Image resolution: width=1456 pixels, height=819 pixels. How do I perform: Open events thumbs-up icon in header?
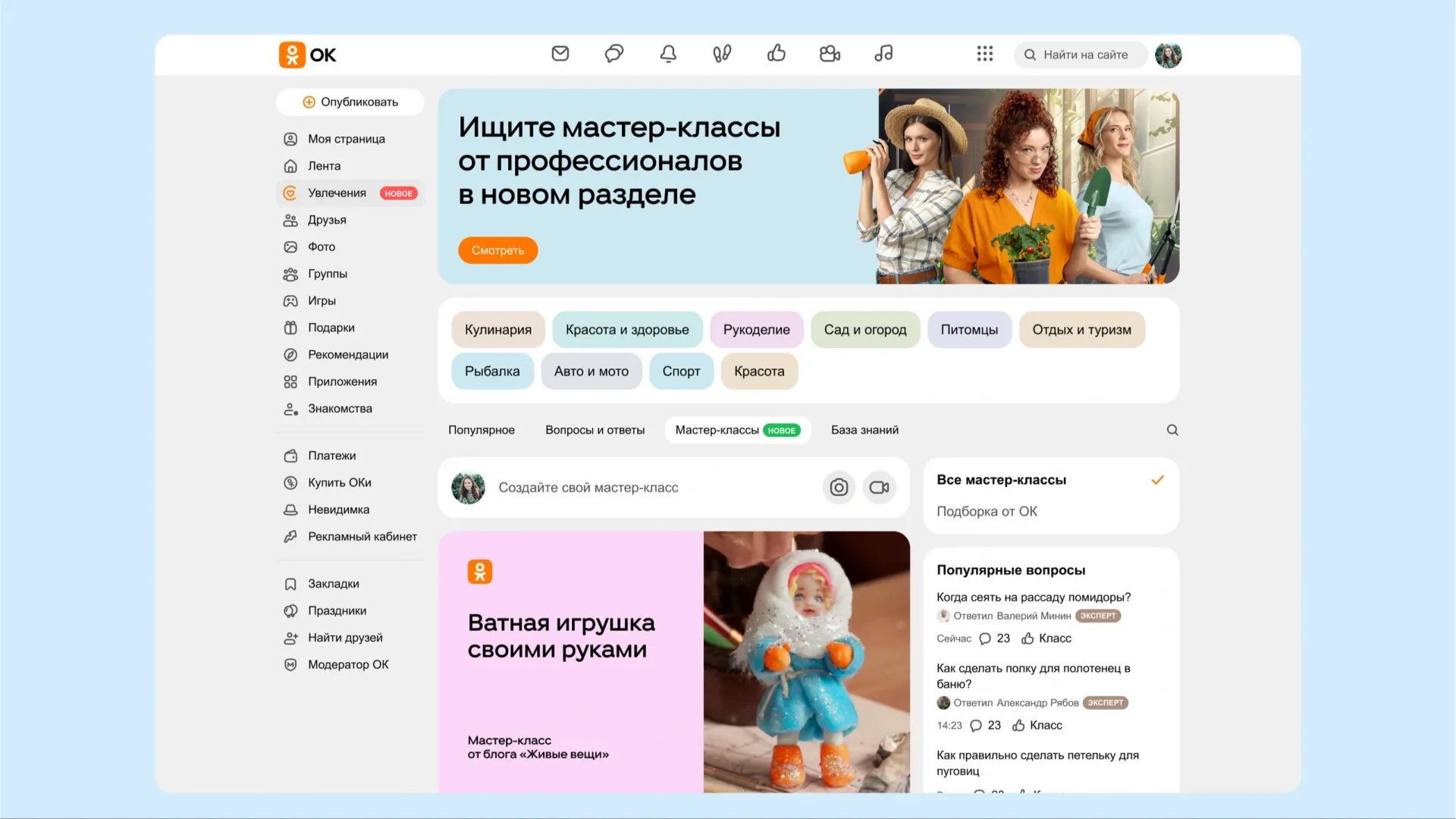(x=776, y=54)
